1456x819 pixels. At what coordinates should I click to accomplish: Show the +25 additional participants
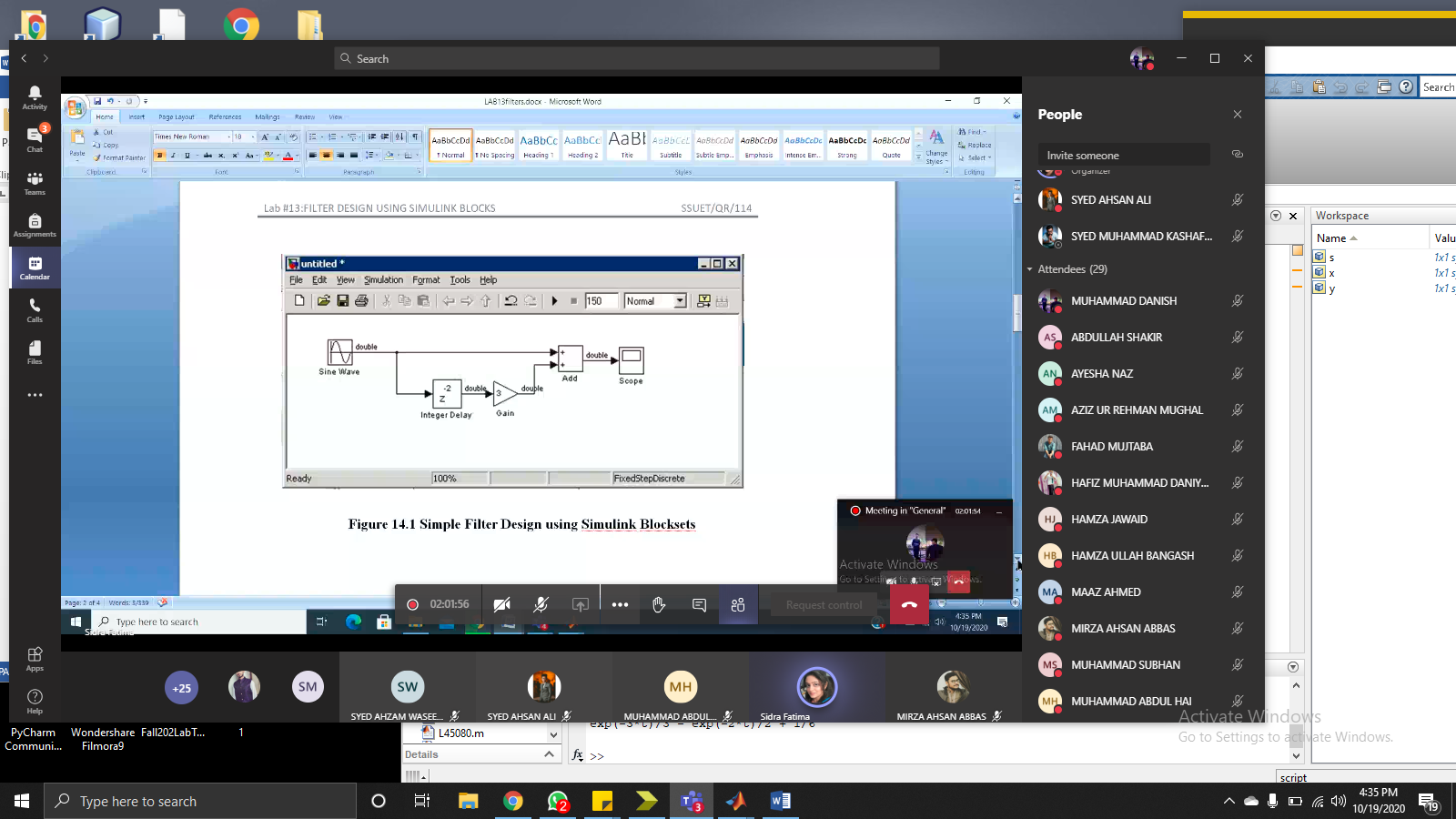pyautogui.click(x=182, y=688)
